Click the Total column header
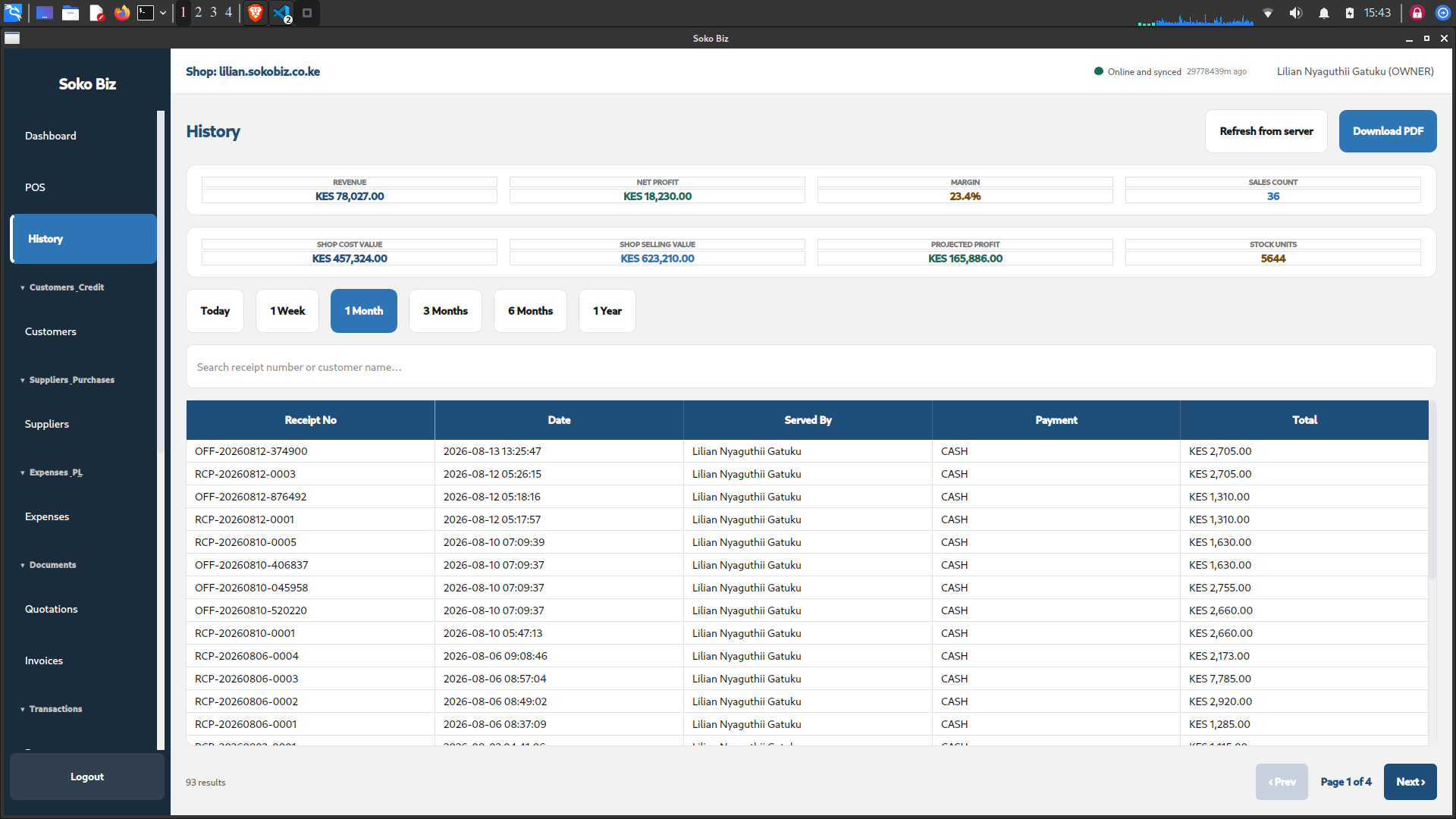This screenshot has width=1456, height=819. pos(1304,420)
